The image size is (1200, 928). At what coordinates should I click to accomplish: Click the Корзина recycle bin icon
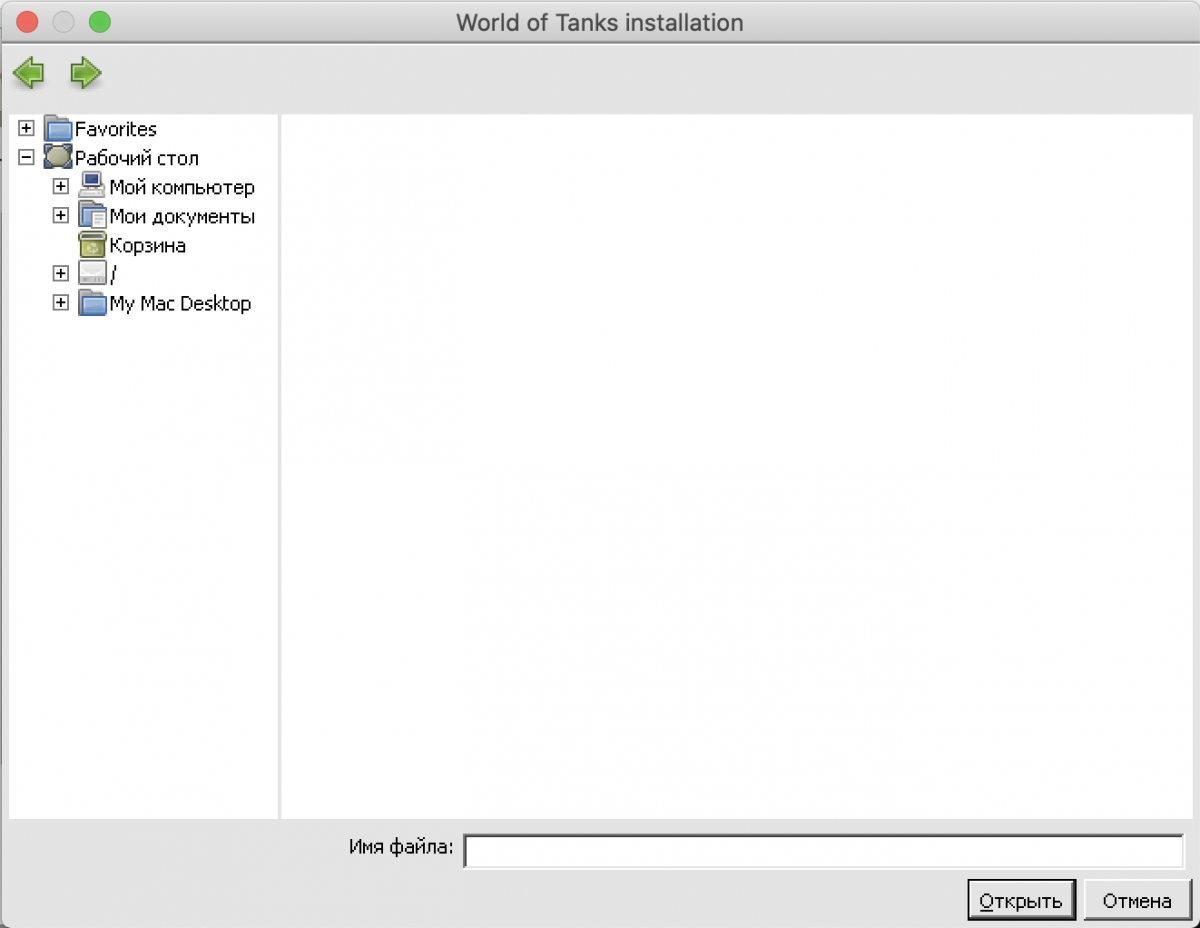click(92, 245)
